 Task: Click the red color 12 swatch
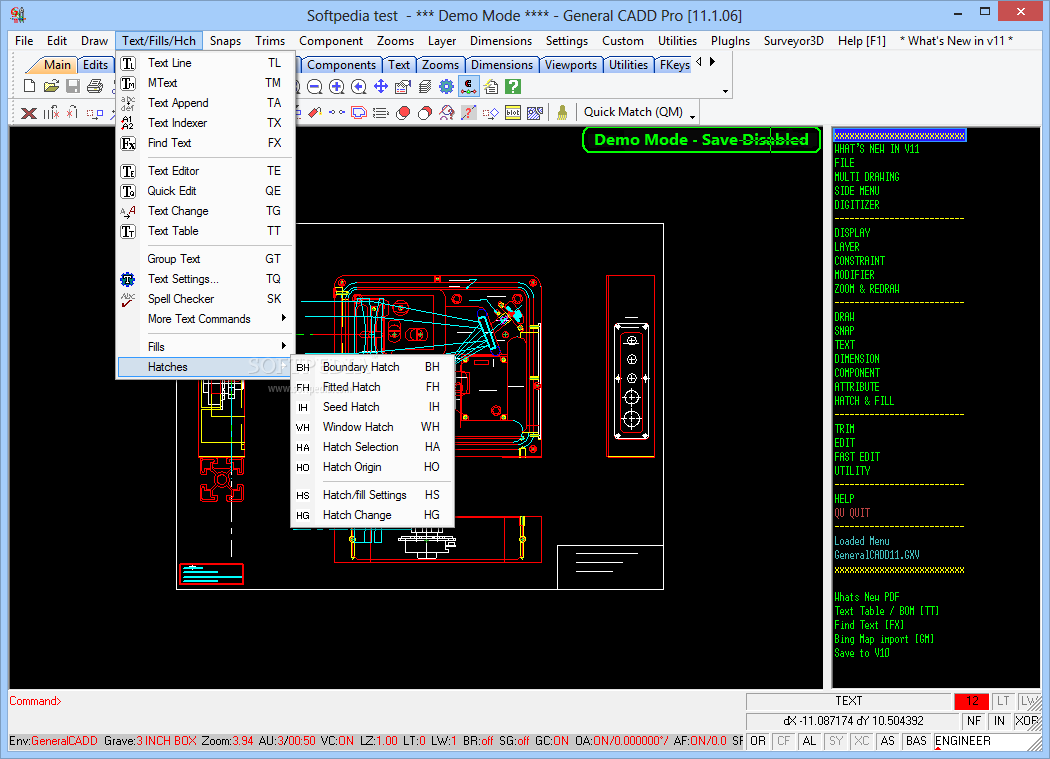click(x=972, y=701)
